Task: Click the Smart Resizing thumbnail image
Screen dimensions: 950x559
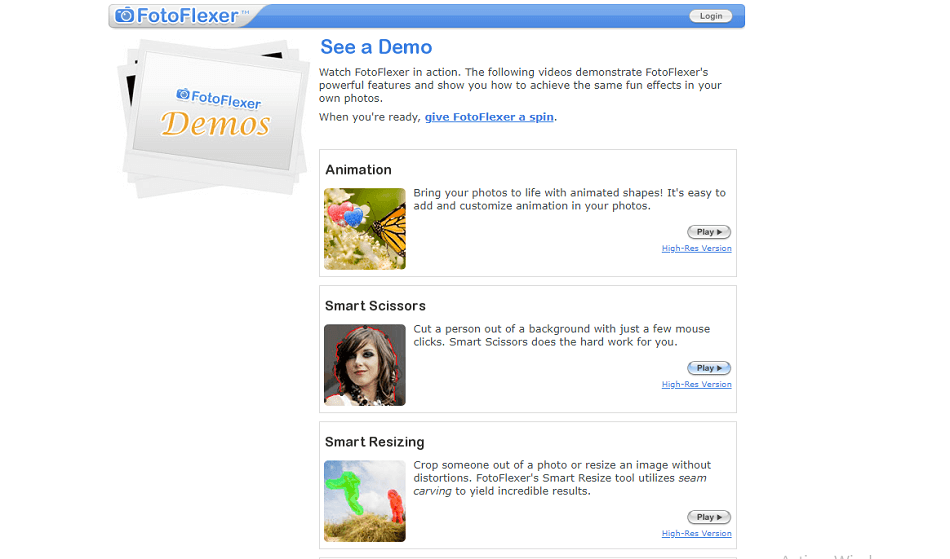Action: point(365,501)
